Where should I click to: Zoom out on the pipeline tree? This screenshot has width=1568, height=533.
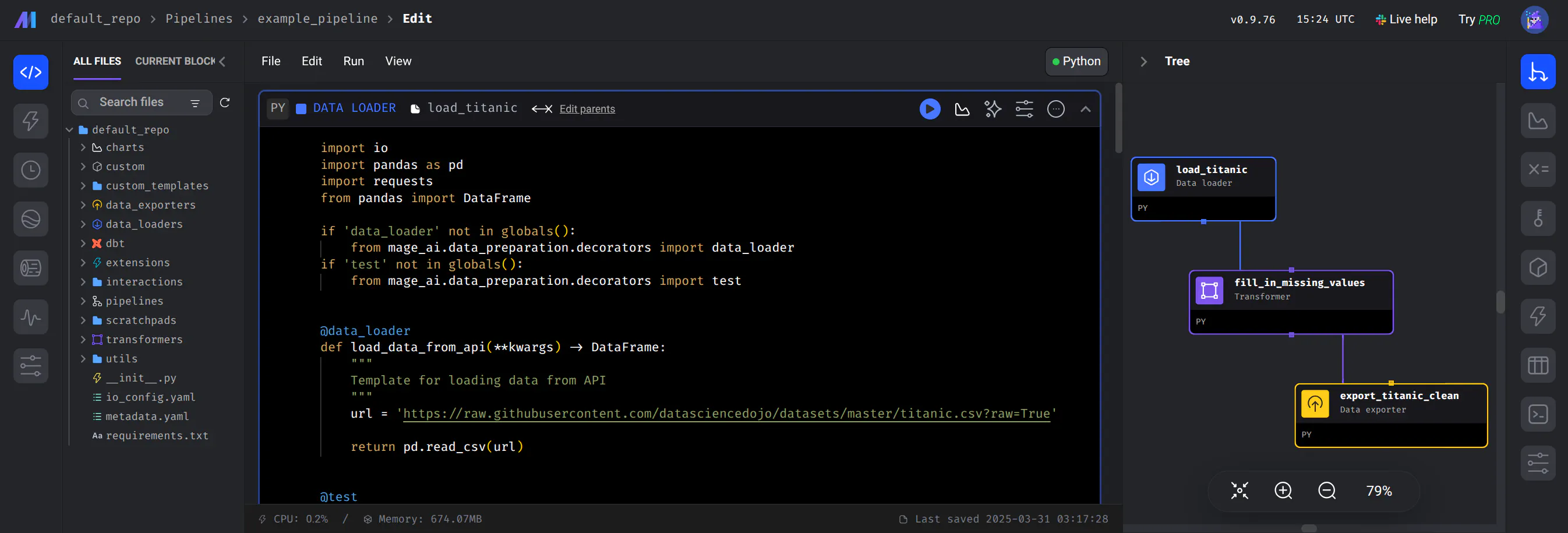click(x=1326, y=490)
